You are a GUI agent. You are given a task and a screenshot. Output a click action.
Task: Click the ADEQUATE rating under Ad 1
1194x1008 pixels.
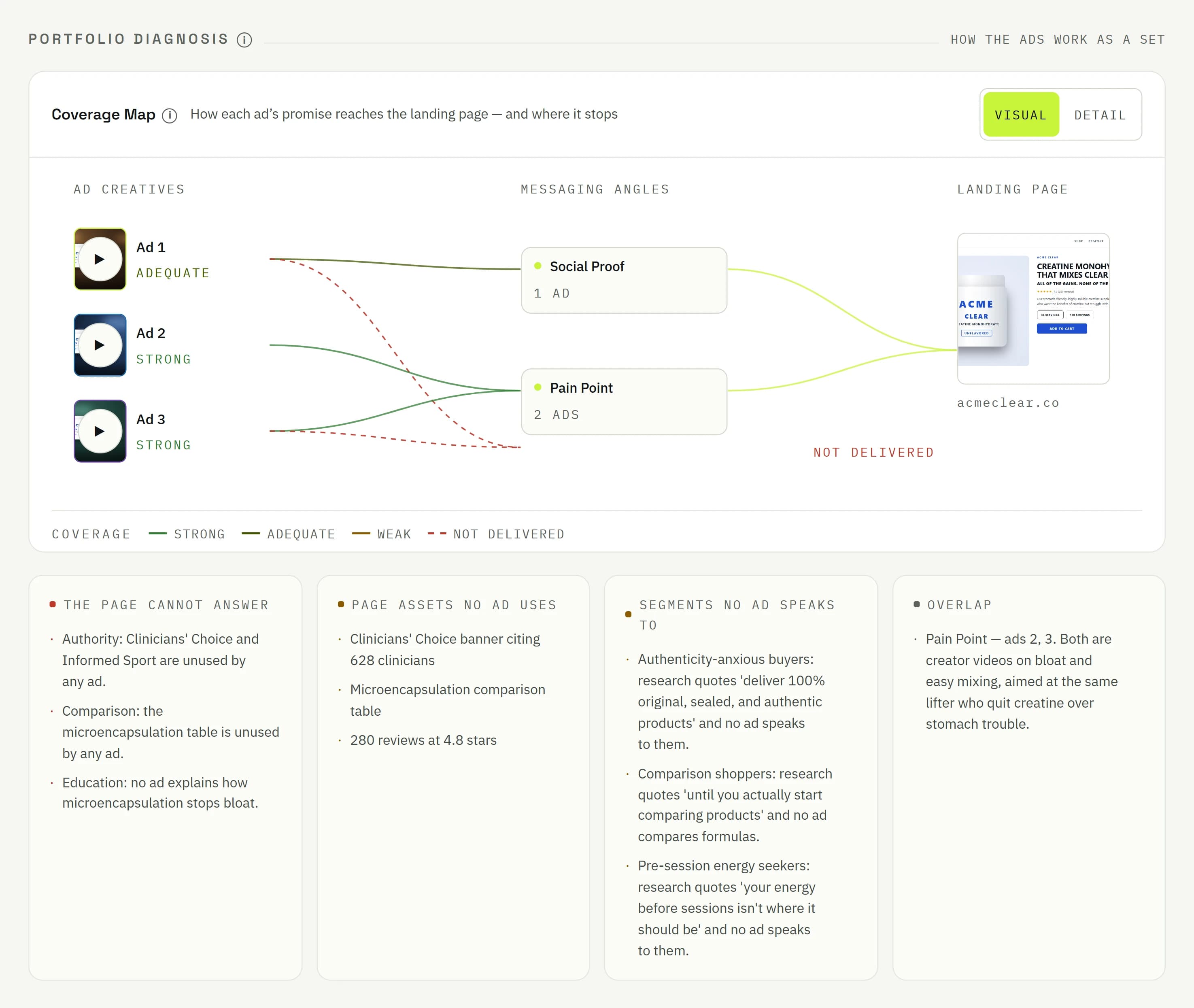[173, 273]
